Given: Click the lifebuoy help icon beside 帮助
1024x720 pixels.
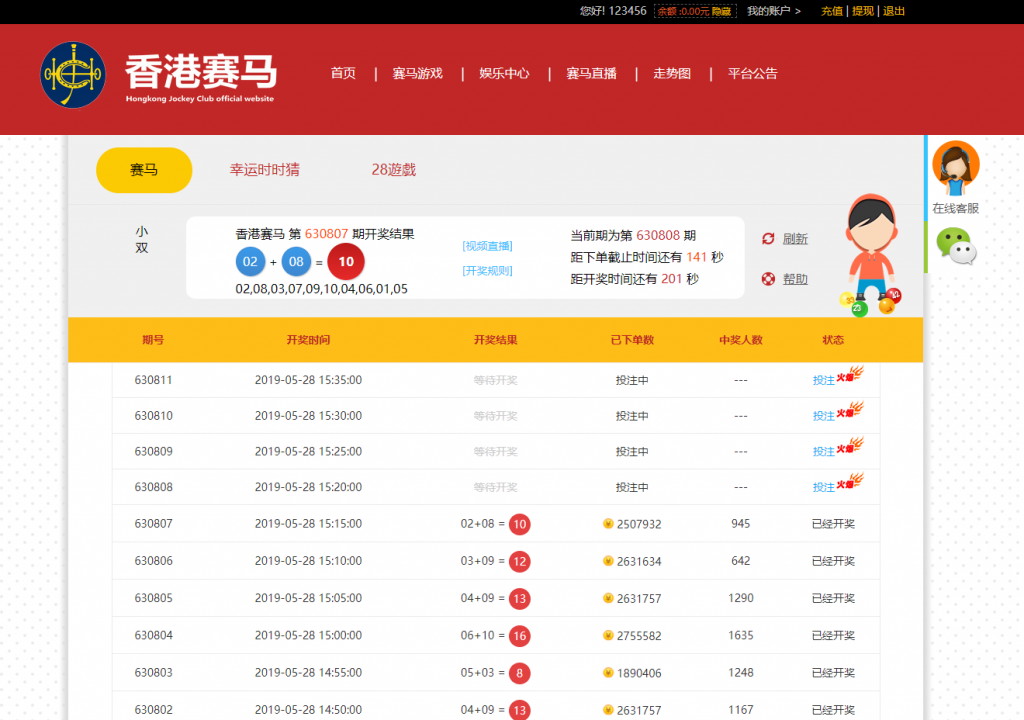Looking at the screenshot, I should coord(768,279).
